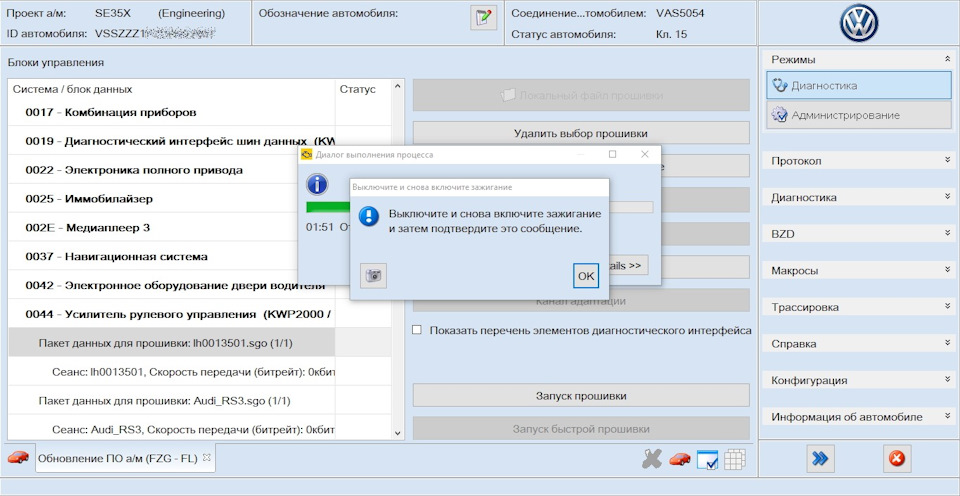The height and width of the screenshot is (496, 960).
Task: Click Локальный файл прошивки button
Action: (x=581, y=95)
